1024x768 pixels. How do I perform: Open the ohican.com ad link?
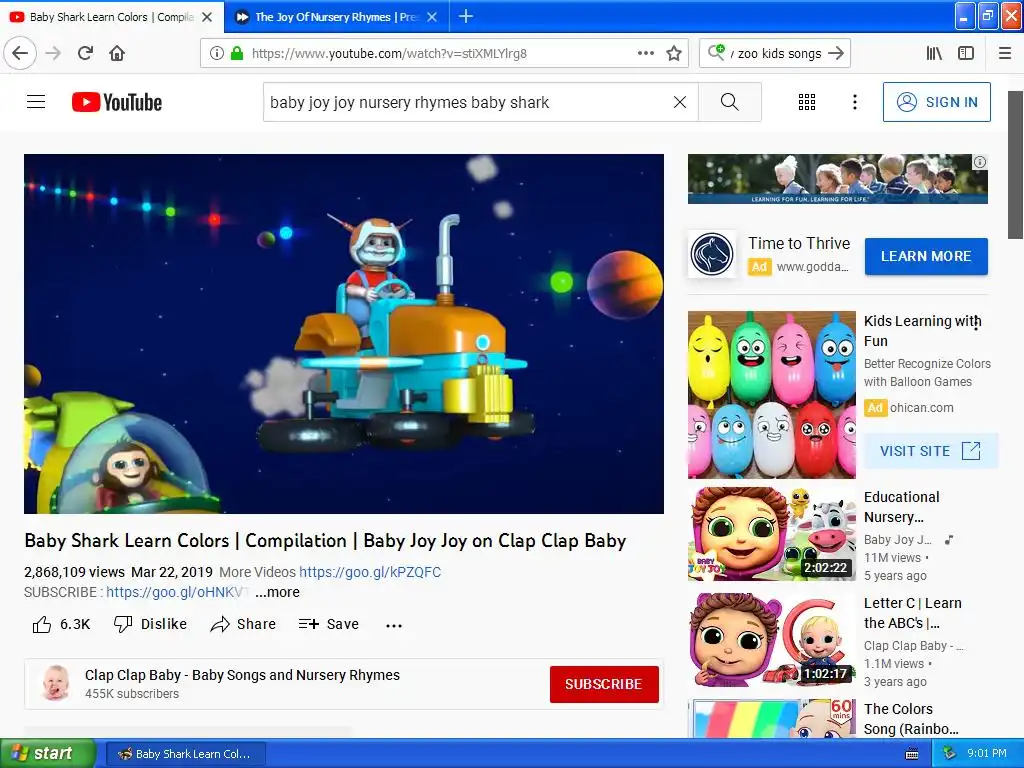[921, 408]
